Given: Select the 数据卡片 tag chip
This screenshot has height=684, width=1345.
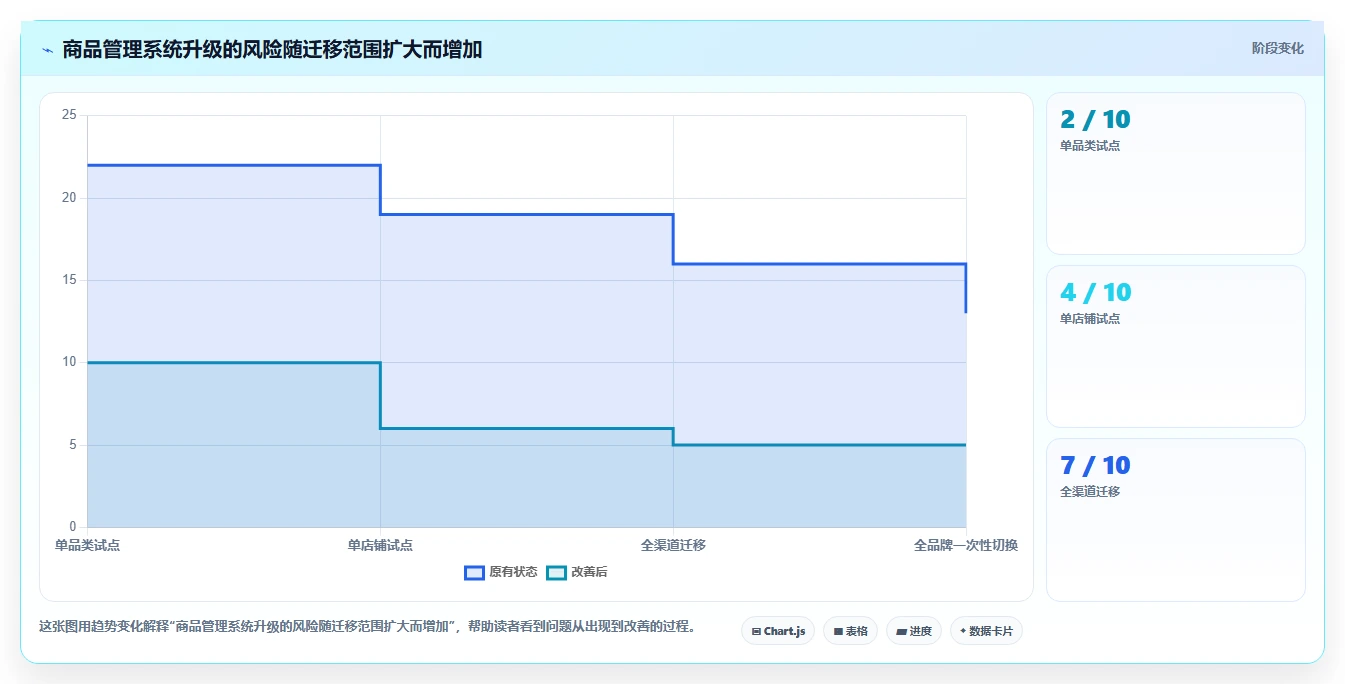Looking at the screenshot, I should click(986, 631).
